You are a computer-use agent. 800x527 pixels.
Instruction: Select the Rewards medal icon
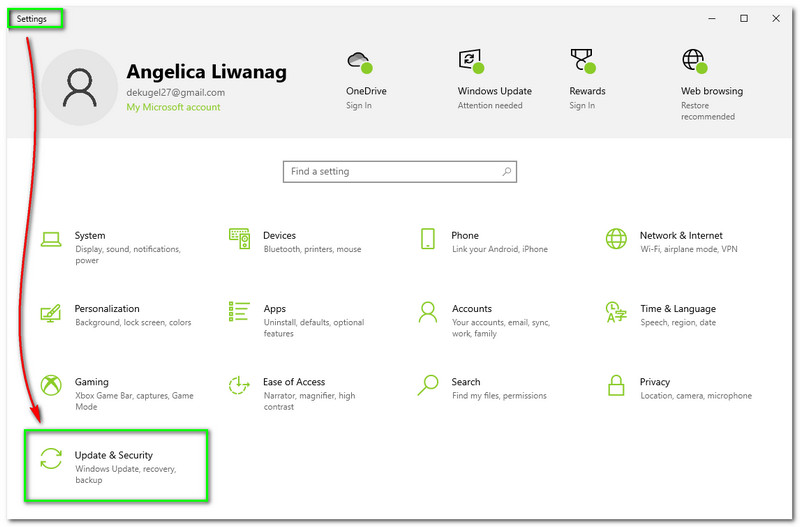583,61
